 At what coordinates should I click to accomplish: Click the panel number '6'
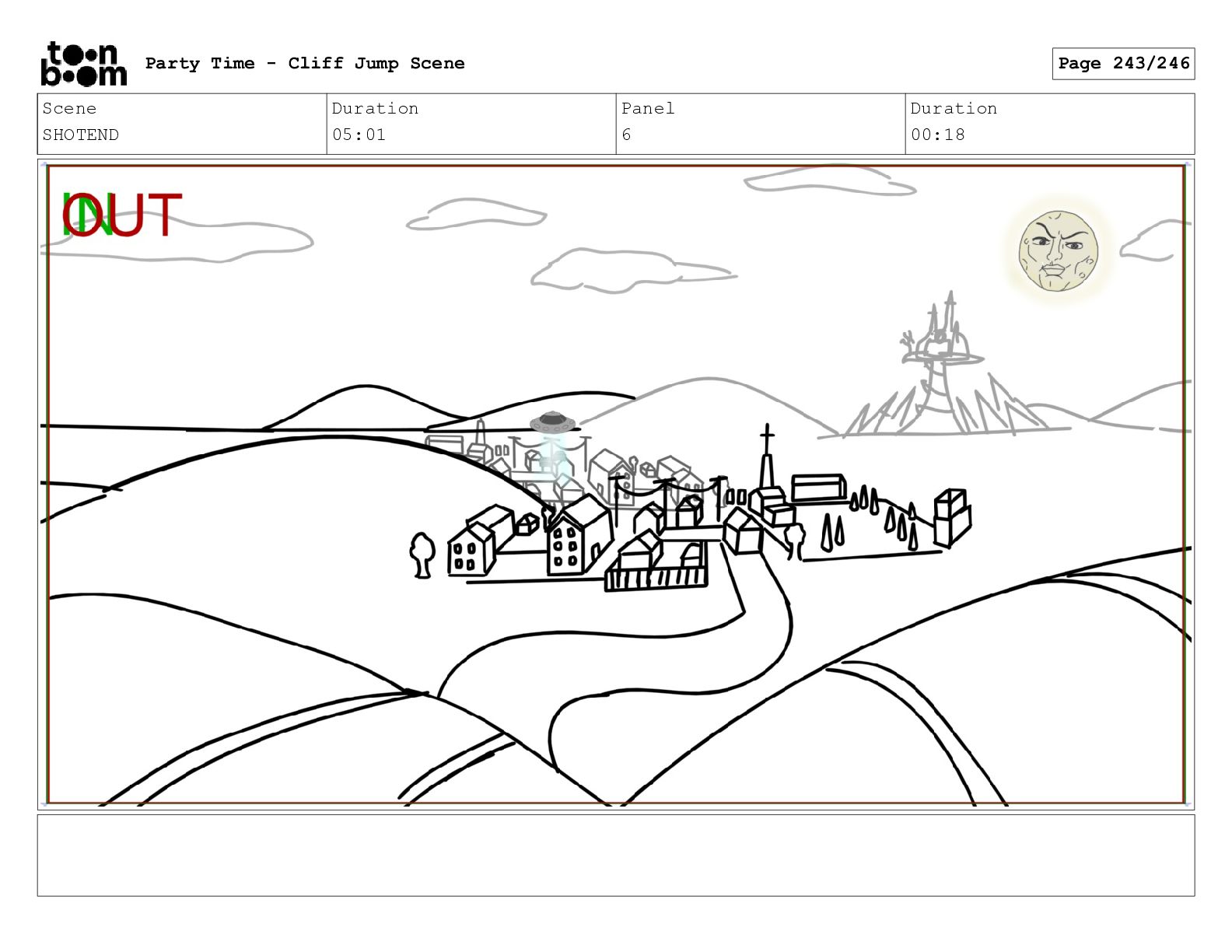click(x=626, y=135)
